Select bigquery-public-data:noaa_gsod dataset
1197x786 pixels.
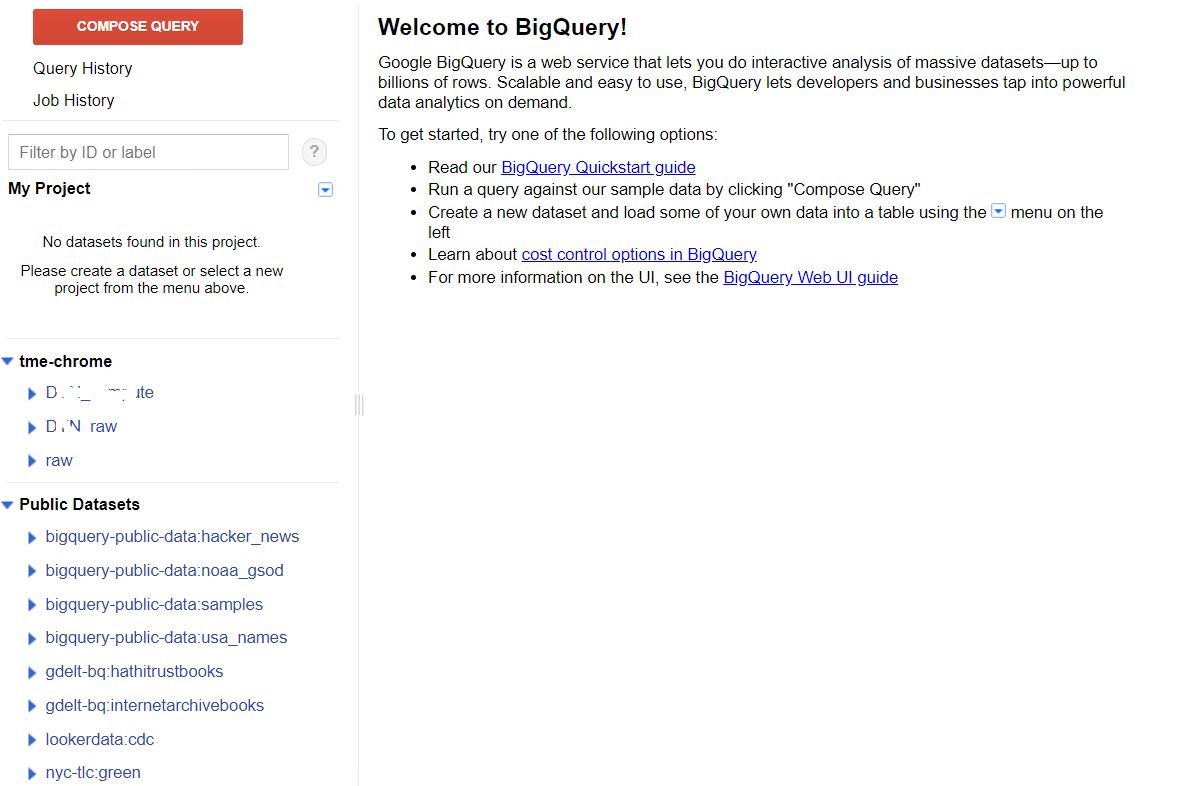[x=164, y=570]
